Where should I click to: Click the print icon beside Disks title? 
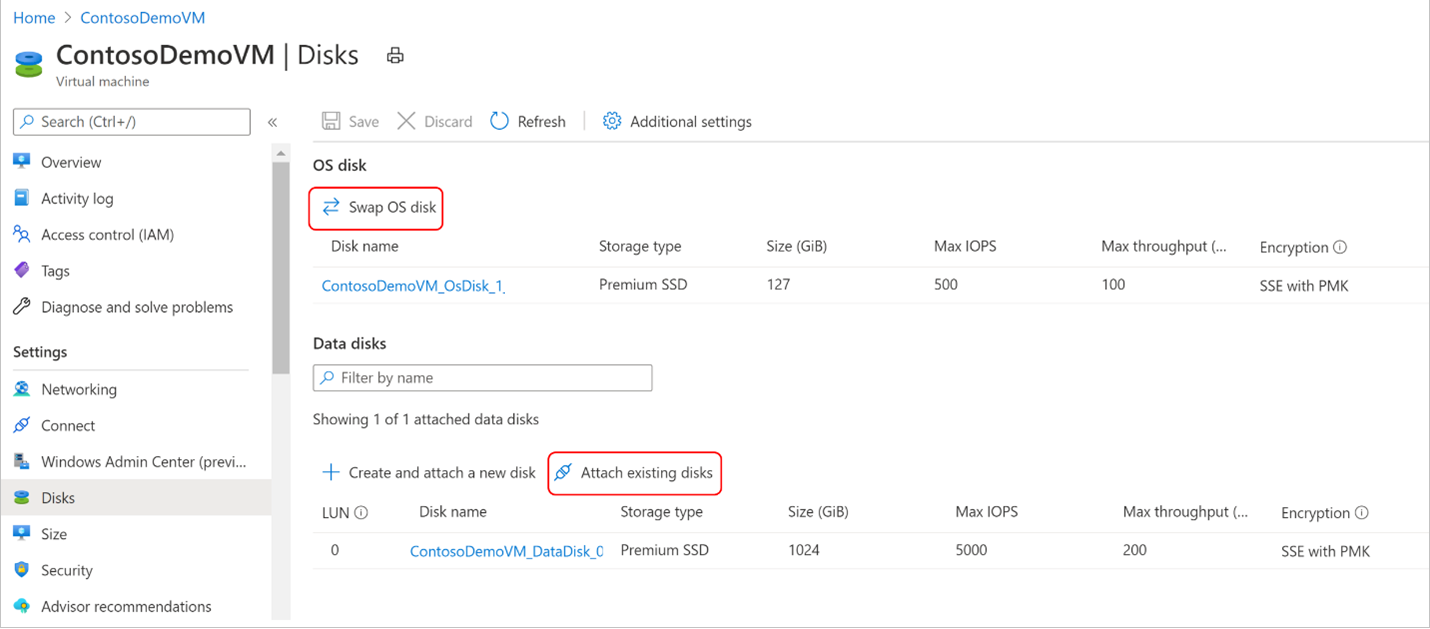tap(395, 56)
